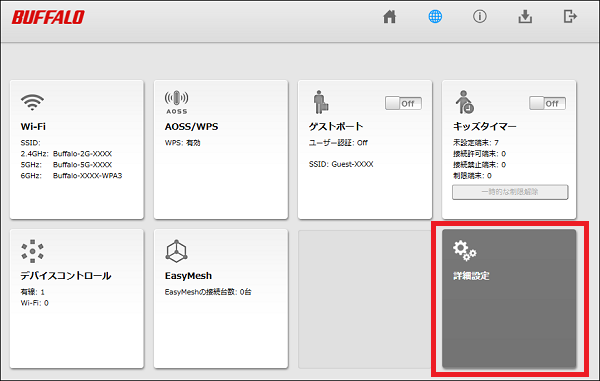Open the firmware download icon
Viewport: 600px width, 381px height.
pos(525,16)
